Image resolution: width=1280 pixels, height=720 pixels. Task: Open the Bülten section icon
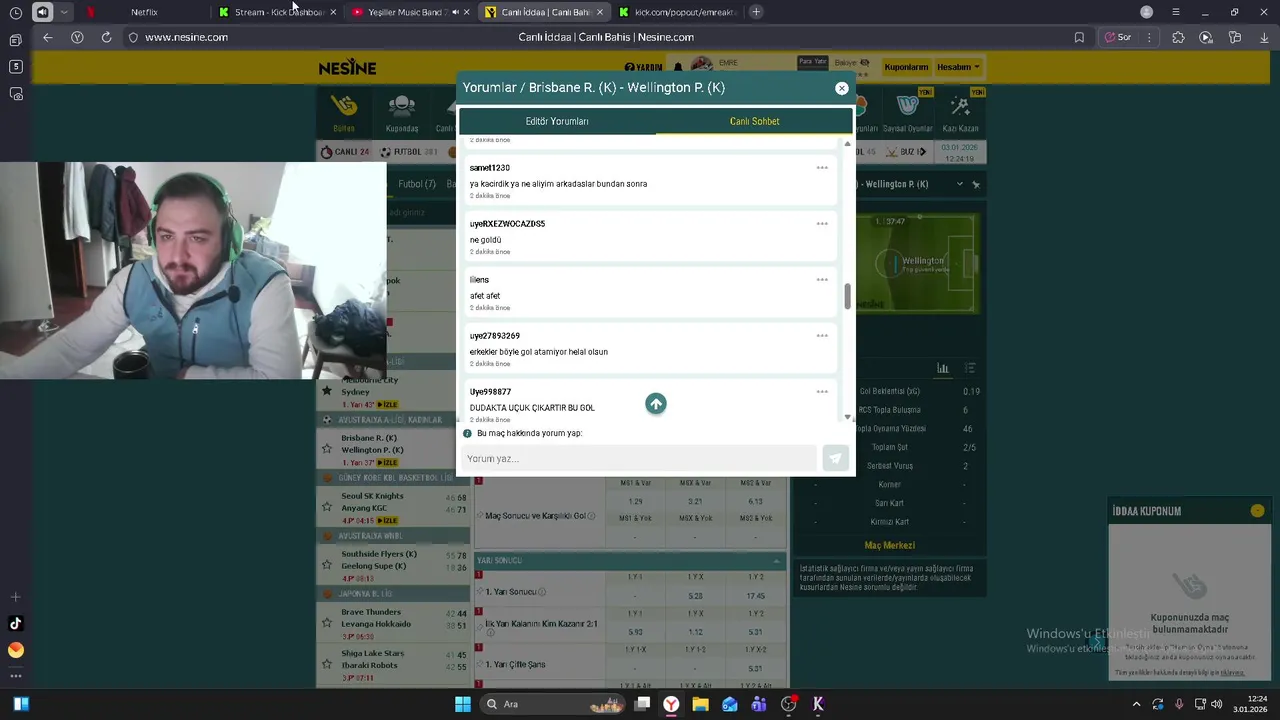pos(344,112)
